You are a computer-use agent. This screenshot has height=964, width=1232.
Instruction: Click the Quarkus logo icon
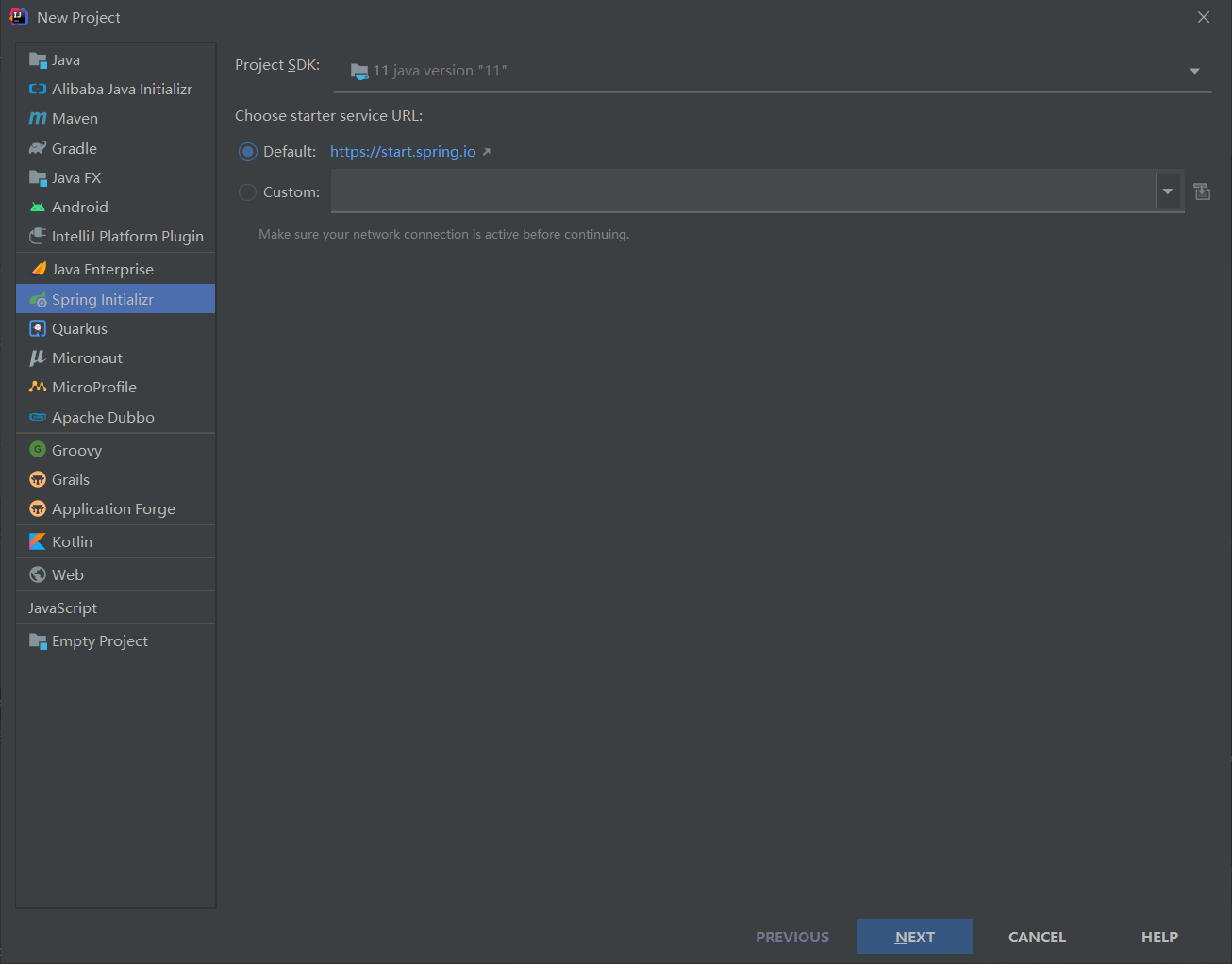tap(38, 328)
